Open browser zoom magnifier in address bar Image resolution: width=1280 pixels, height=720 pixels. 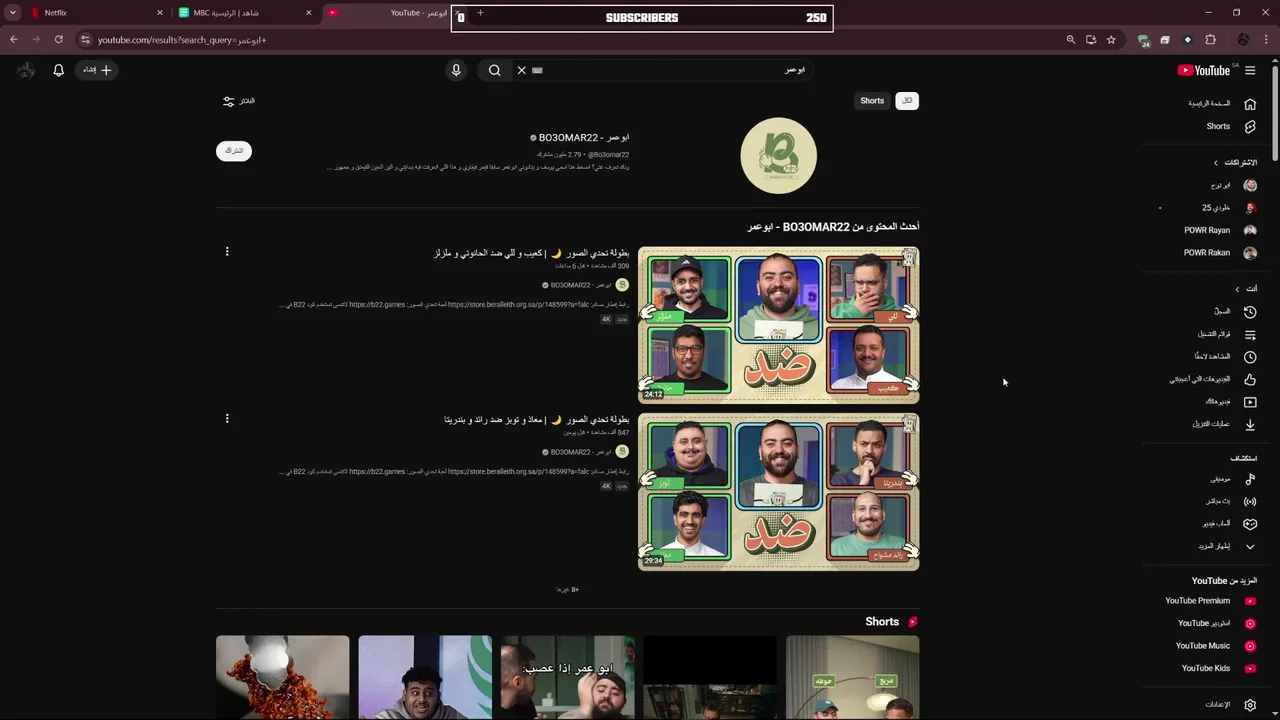point(1071,40)
